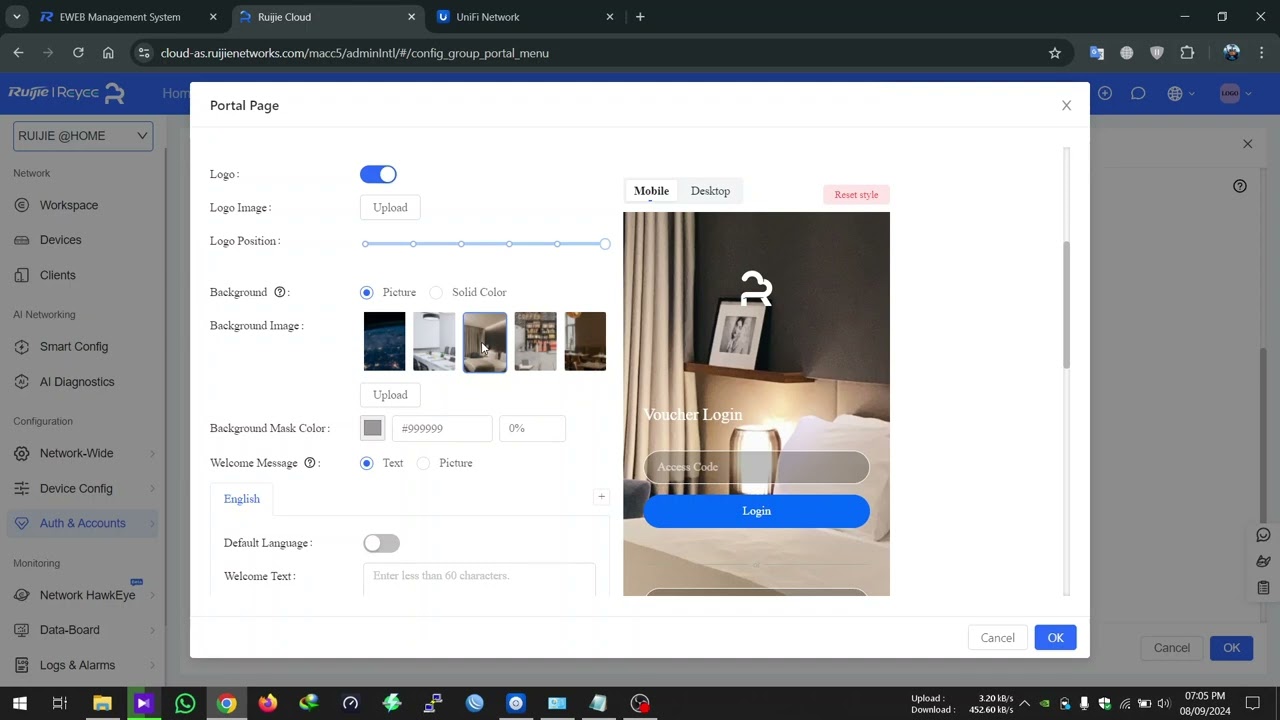Select the white office background thumbnail
The height and width of the screenshot is (720, 1280).
[434, 341]
